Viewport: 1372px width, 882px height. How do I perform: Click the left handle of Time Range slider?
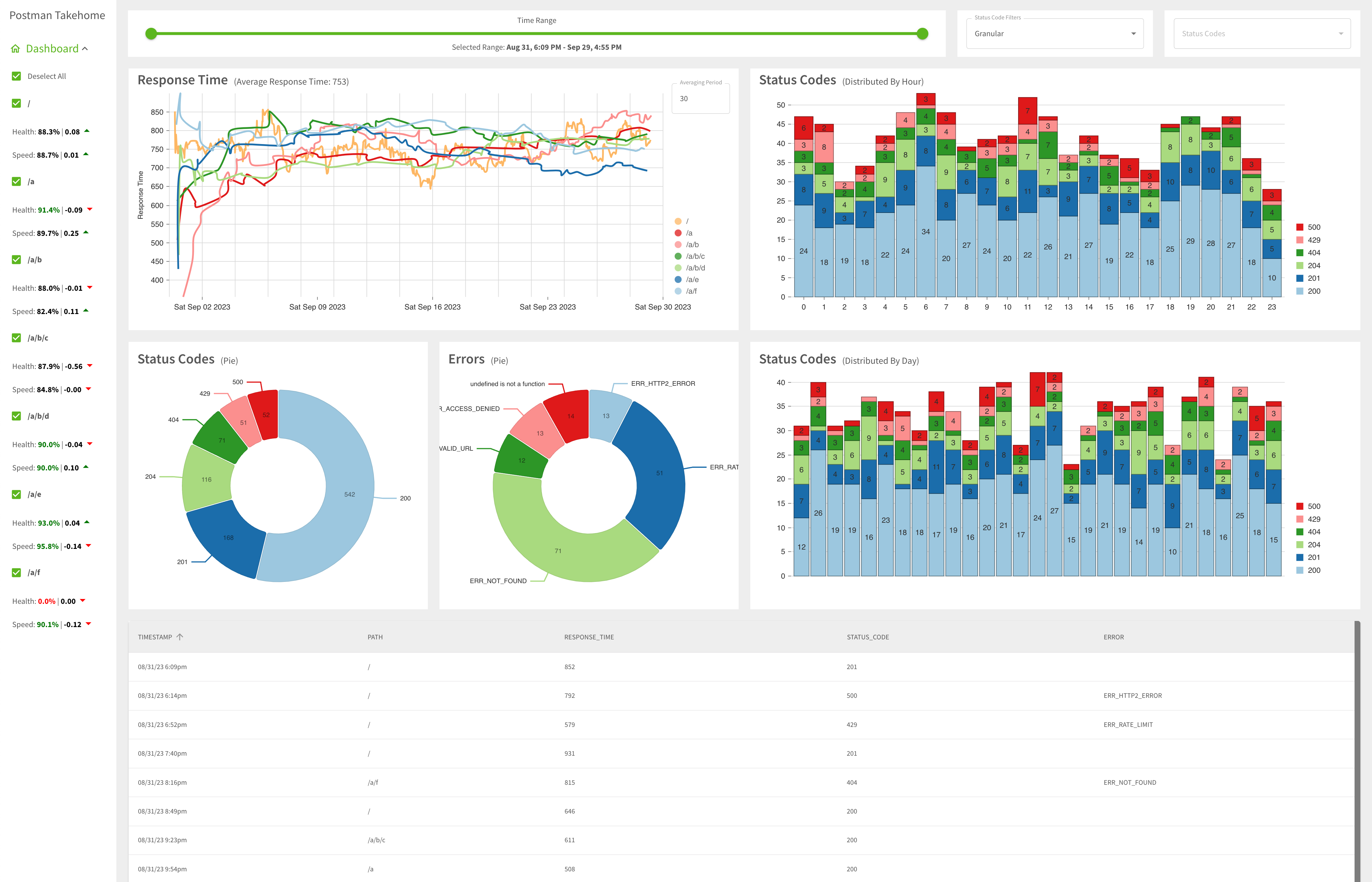151,34
